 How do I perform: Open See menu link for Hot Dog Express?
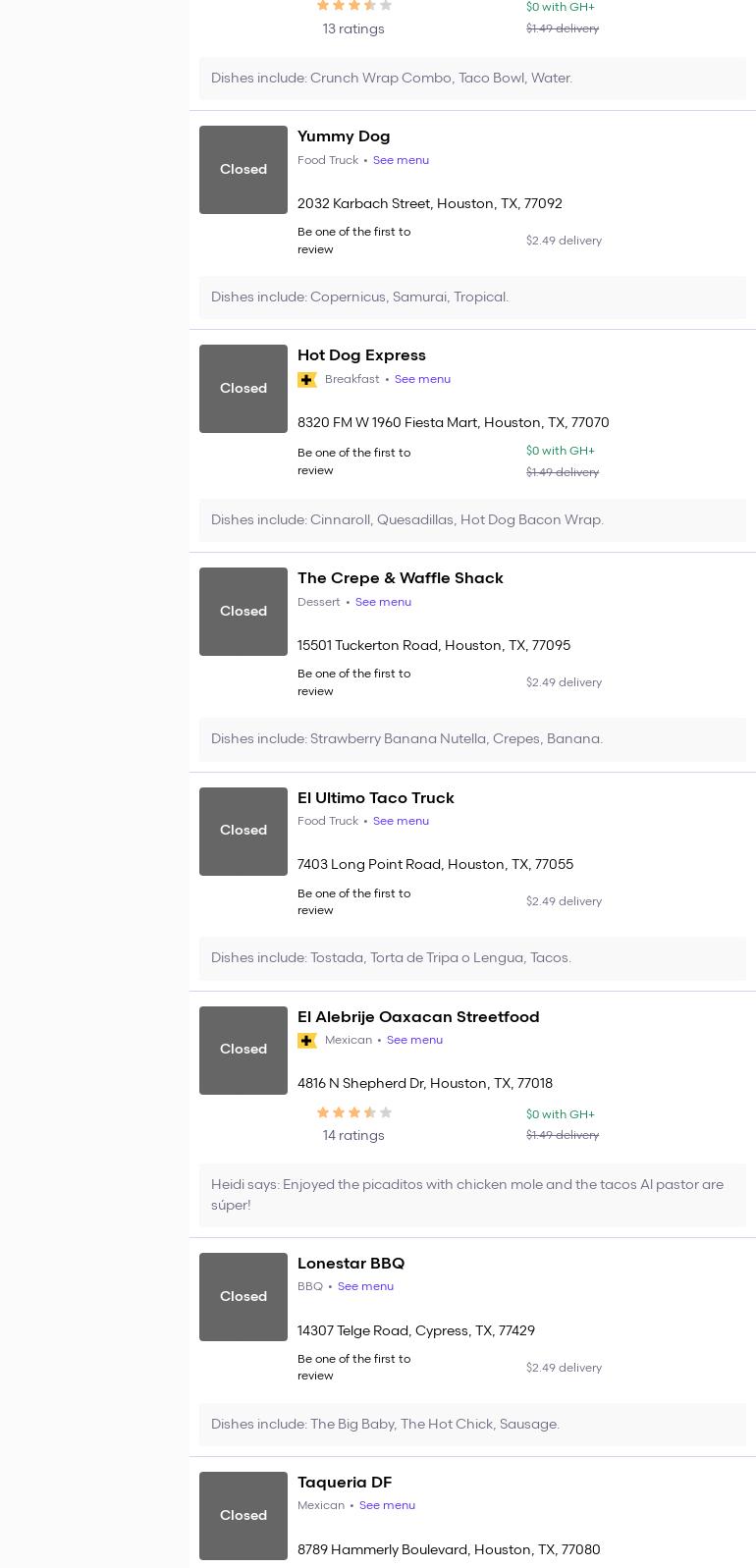tap(422, 379)
